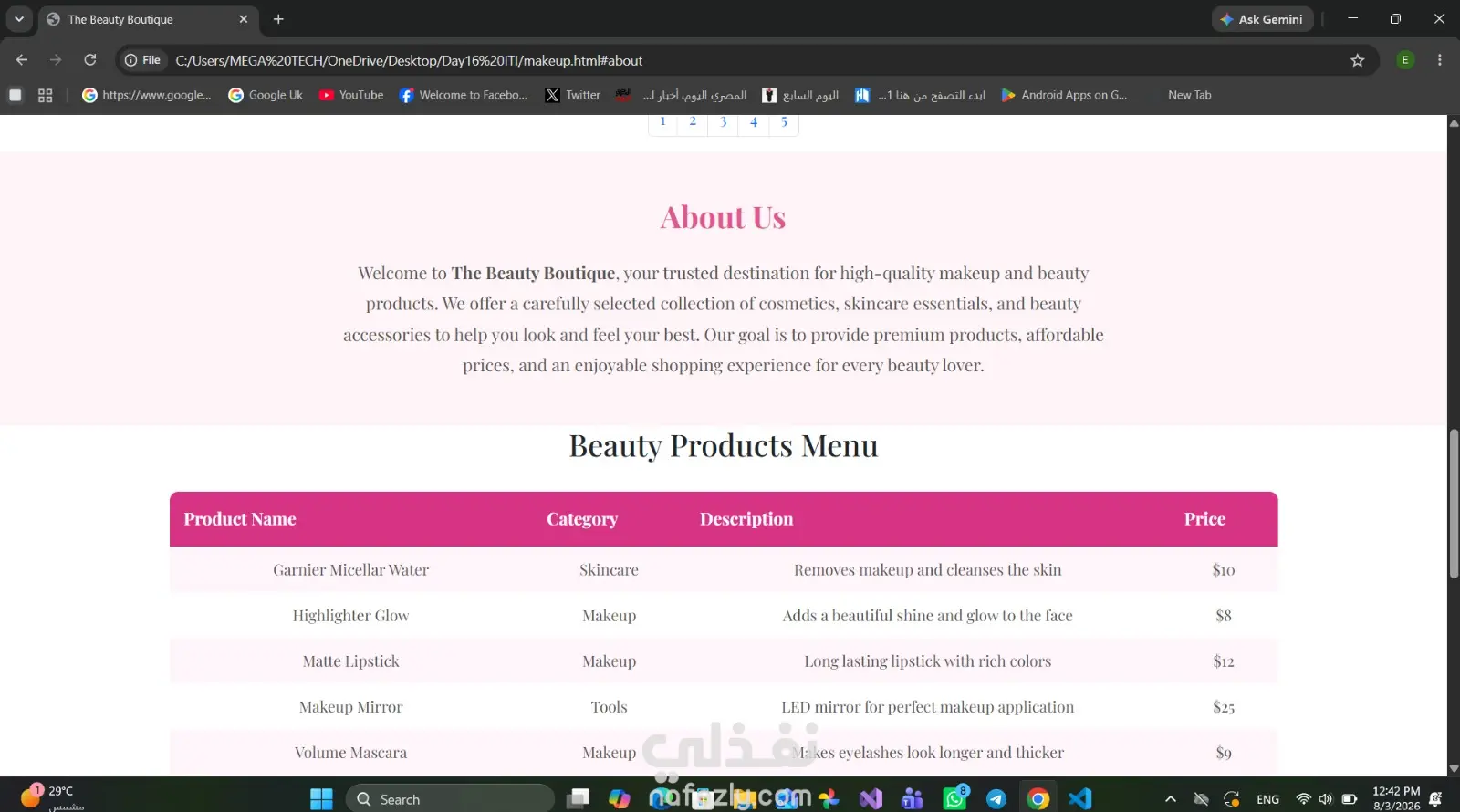Open the profile E avatar menu
This screenshot has height=812, width=1460.
pos(1405,60)
